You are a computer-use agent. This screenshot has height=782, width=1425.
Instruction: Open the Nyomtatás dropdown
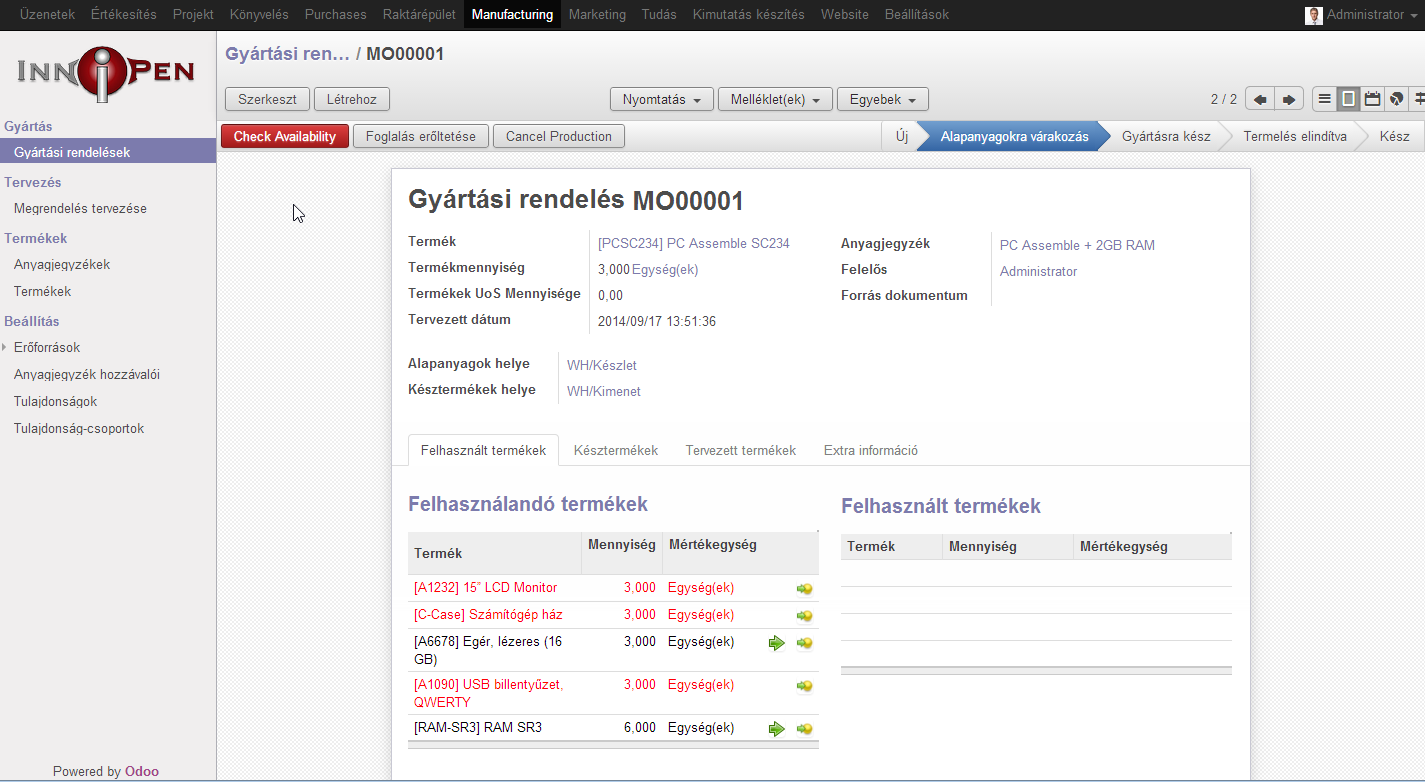click(662, 99)
